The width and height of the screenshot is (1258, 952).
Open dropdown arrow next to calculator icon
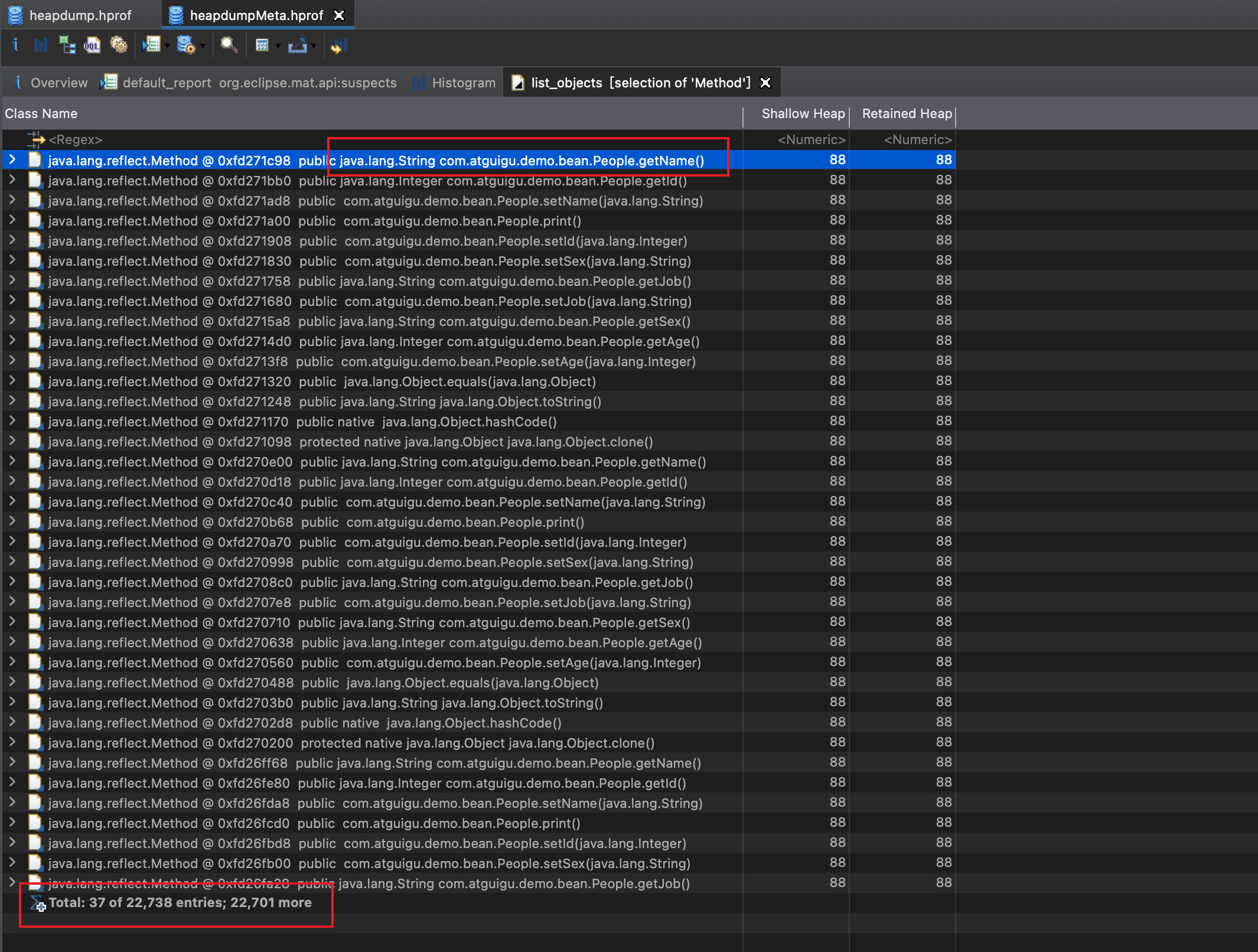coord(278,46)
